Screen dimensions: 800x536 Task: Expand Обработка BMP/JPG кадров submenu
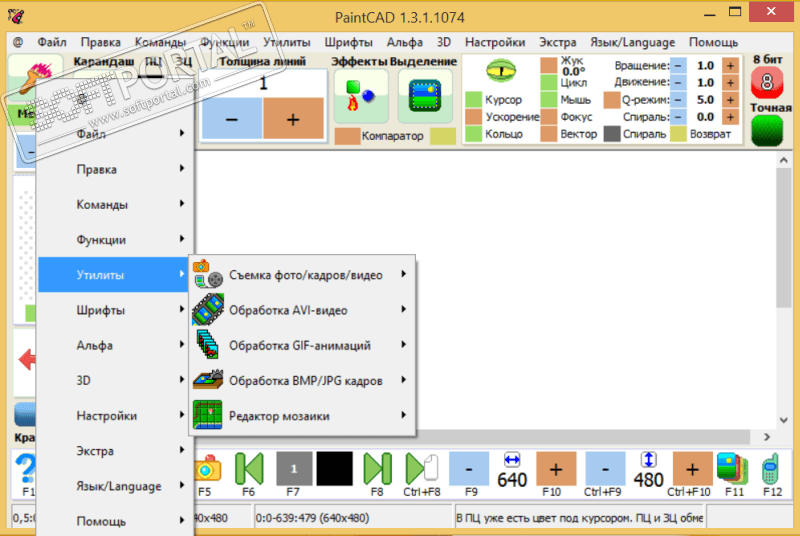pos(303,380)
